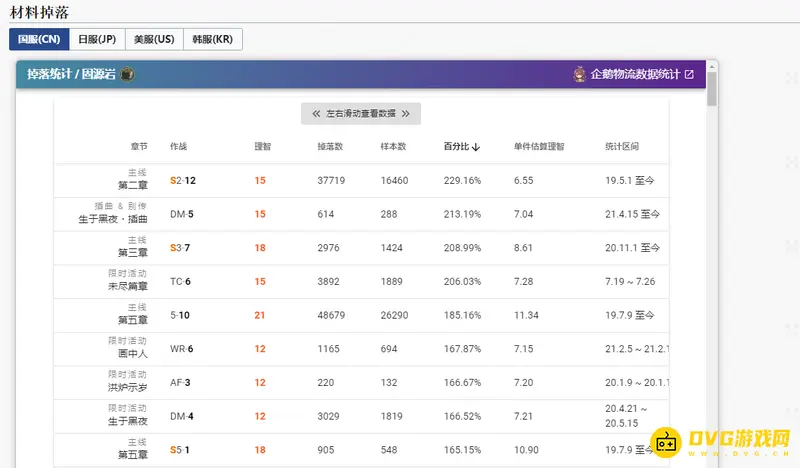Sort table by 统计区间 column header
800x468 pixels.
point(622,146)
